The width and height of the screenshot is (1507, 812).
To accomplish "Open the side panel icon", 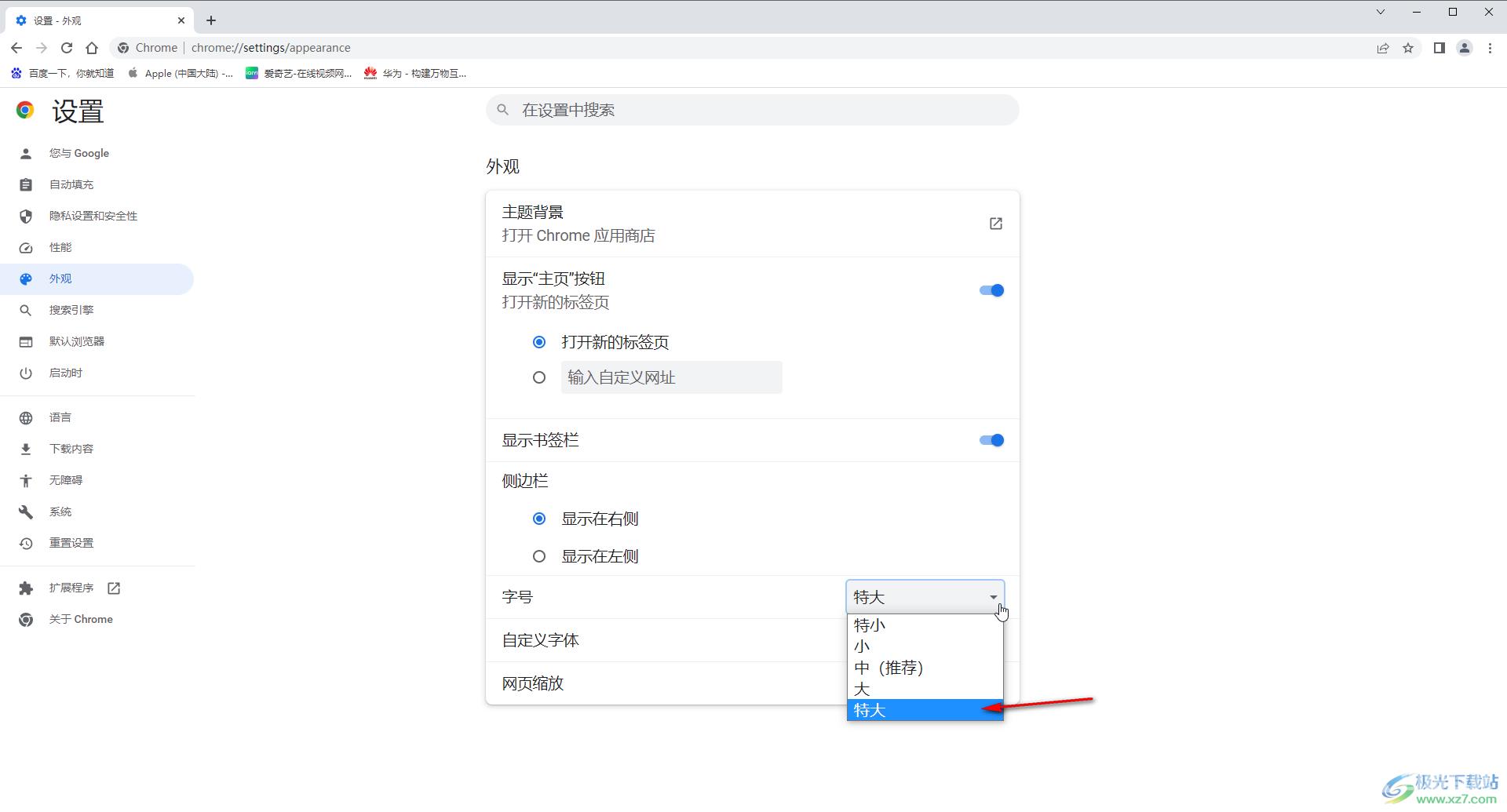I will pyautogui.click(x=1439, y=48).
